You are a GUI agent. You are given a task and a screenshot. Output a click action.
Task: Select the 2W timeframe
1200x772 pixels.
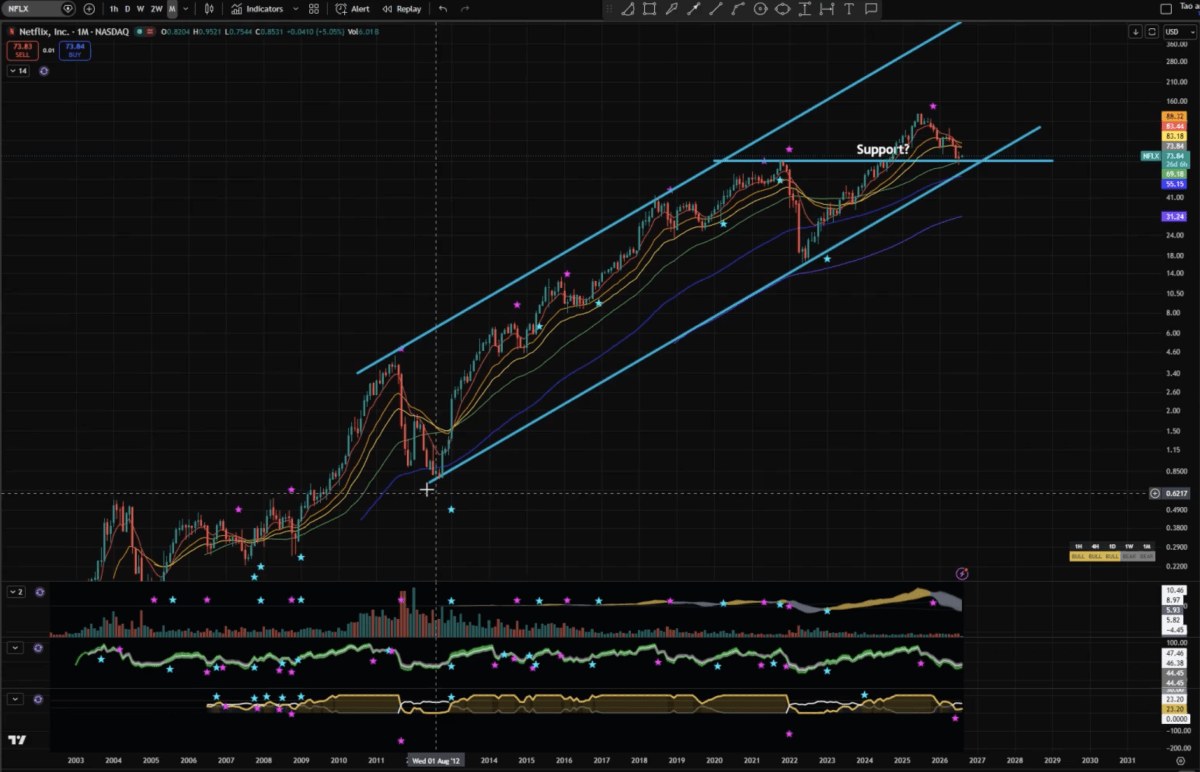tap(157, 9)
